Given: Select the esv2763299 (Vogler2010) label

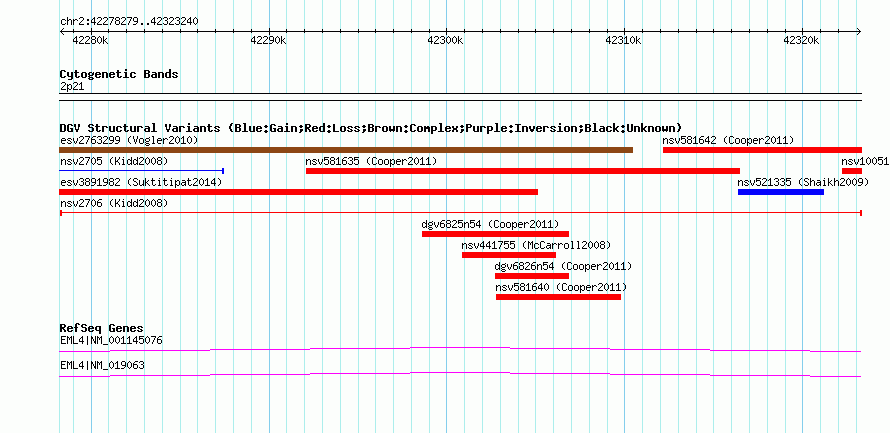Looking at the screenshot, I should tap(129, 140).
